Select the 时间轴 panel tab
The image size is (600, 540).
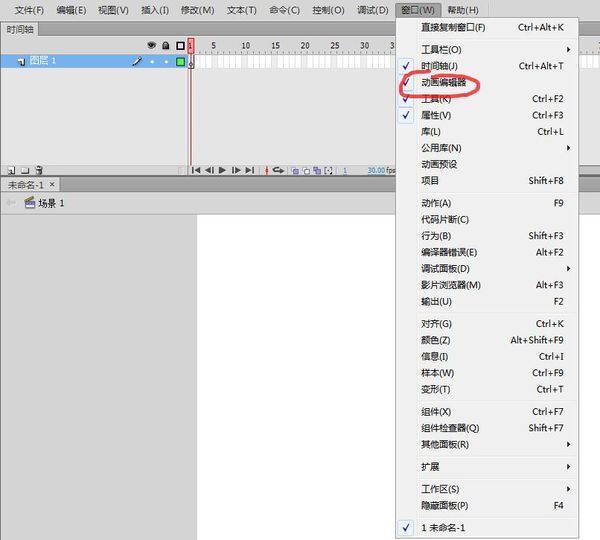coord(20,29)
